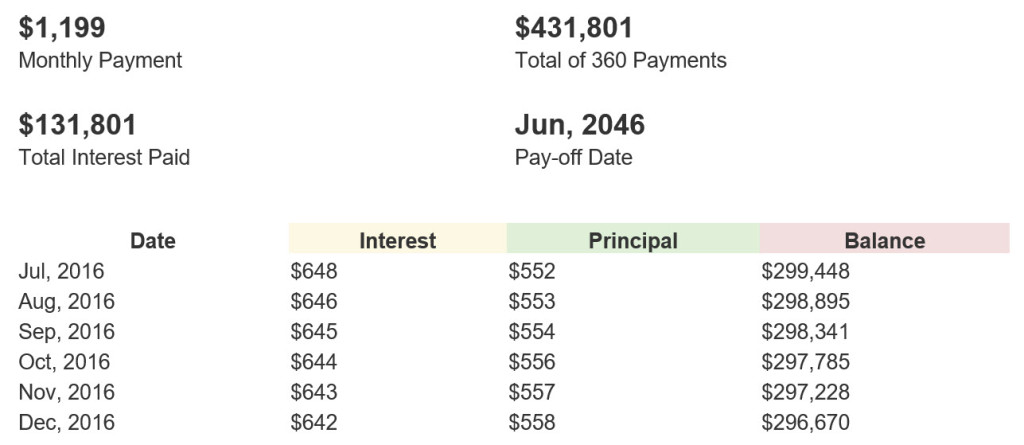The height and width of the screenshot is (445, 1024).
Task: Click the Total Interest Paid label
Action: (x=104, y=157)
